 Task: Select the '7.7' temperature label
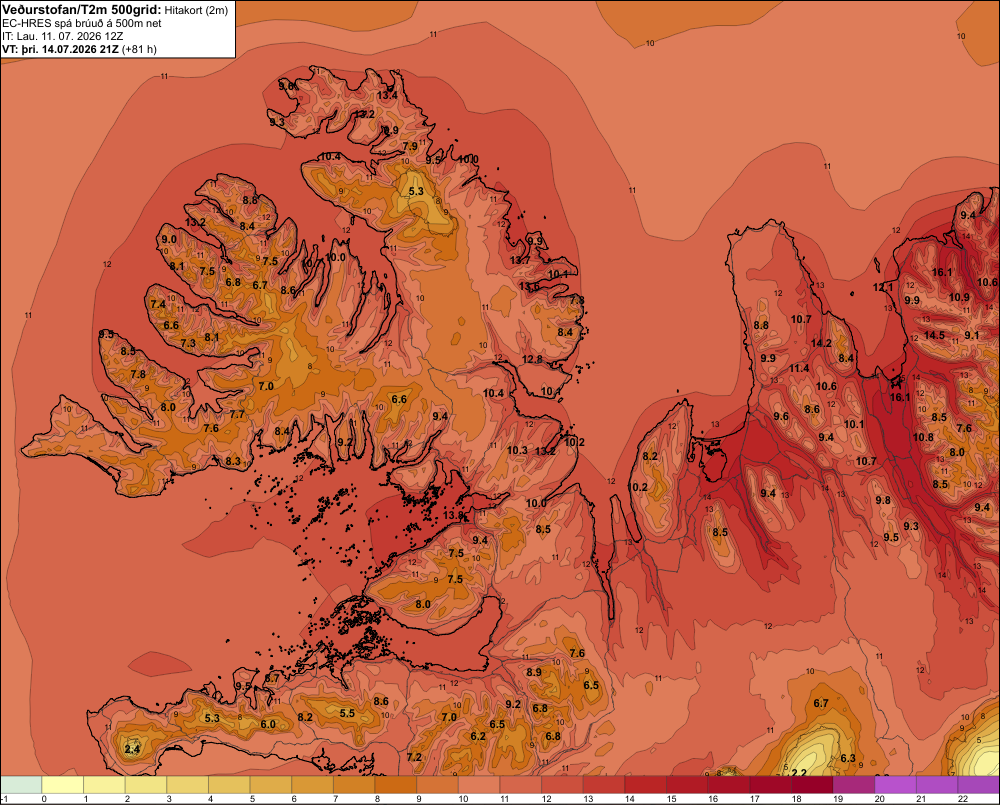pyautogui.click(x=237, y=415)
